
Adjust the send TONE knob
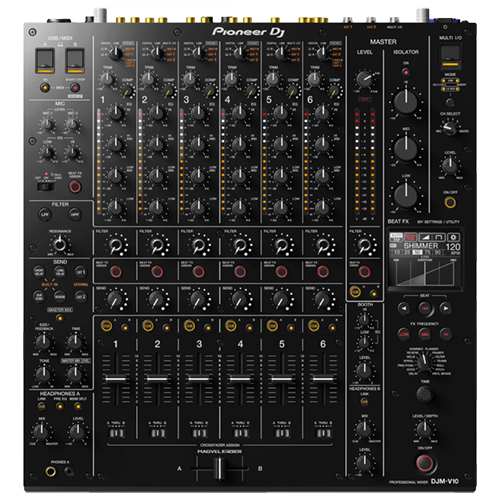click(43, 374)
